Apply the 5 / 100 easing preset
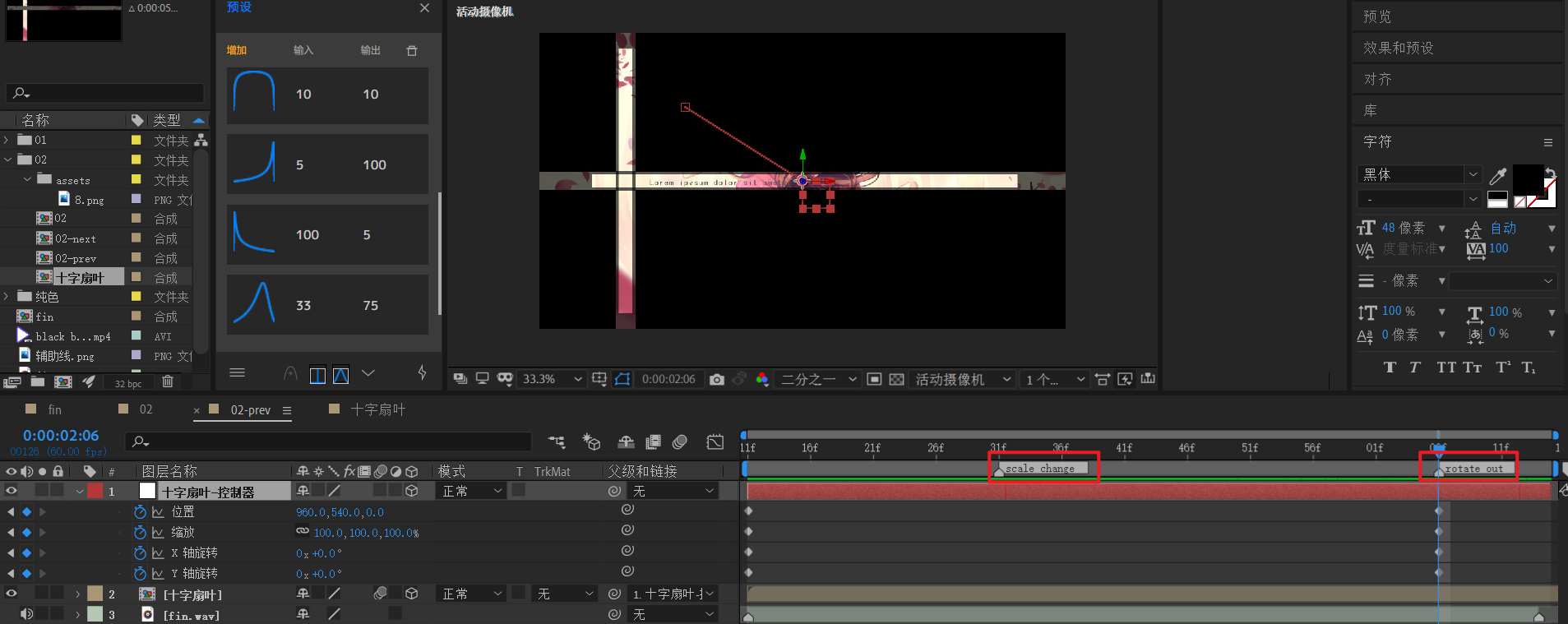 click(327, 164)
